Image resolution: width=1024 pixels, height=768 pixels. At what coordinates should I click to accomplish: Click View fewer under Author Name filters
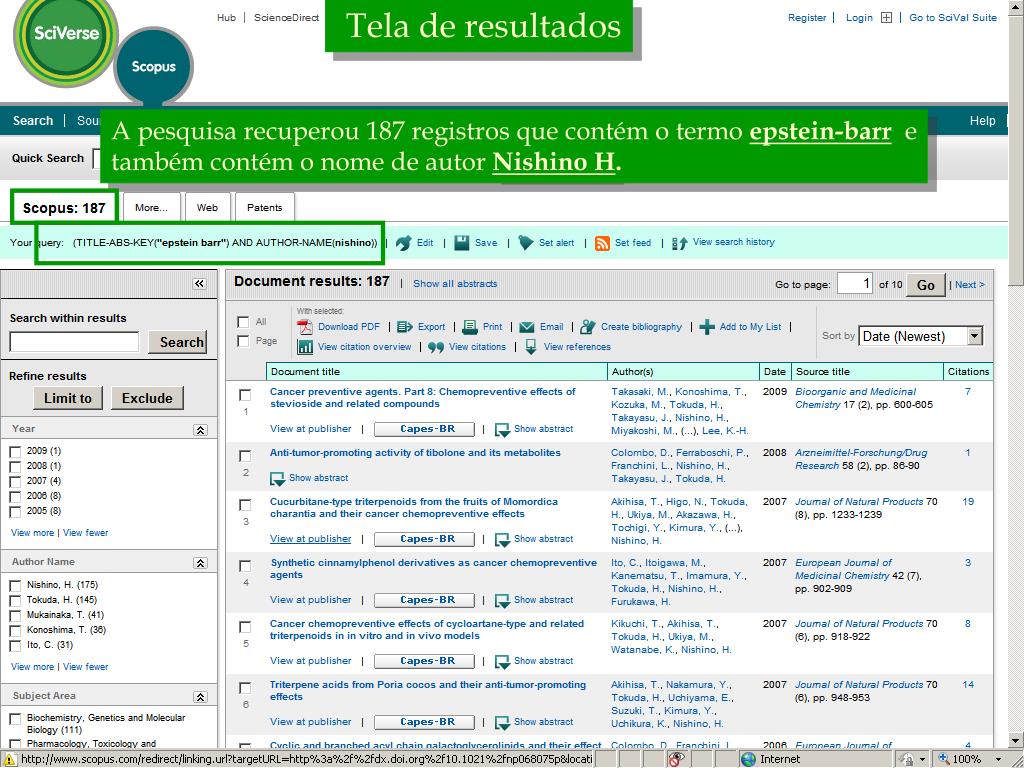pyautogui.click(x=86, y=667)
